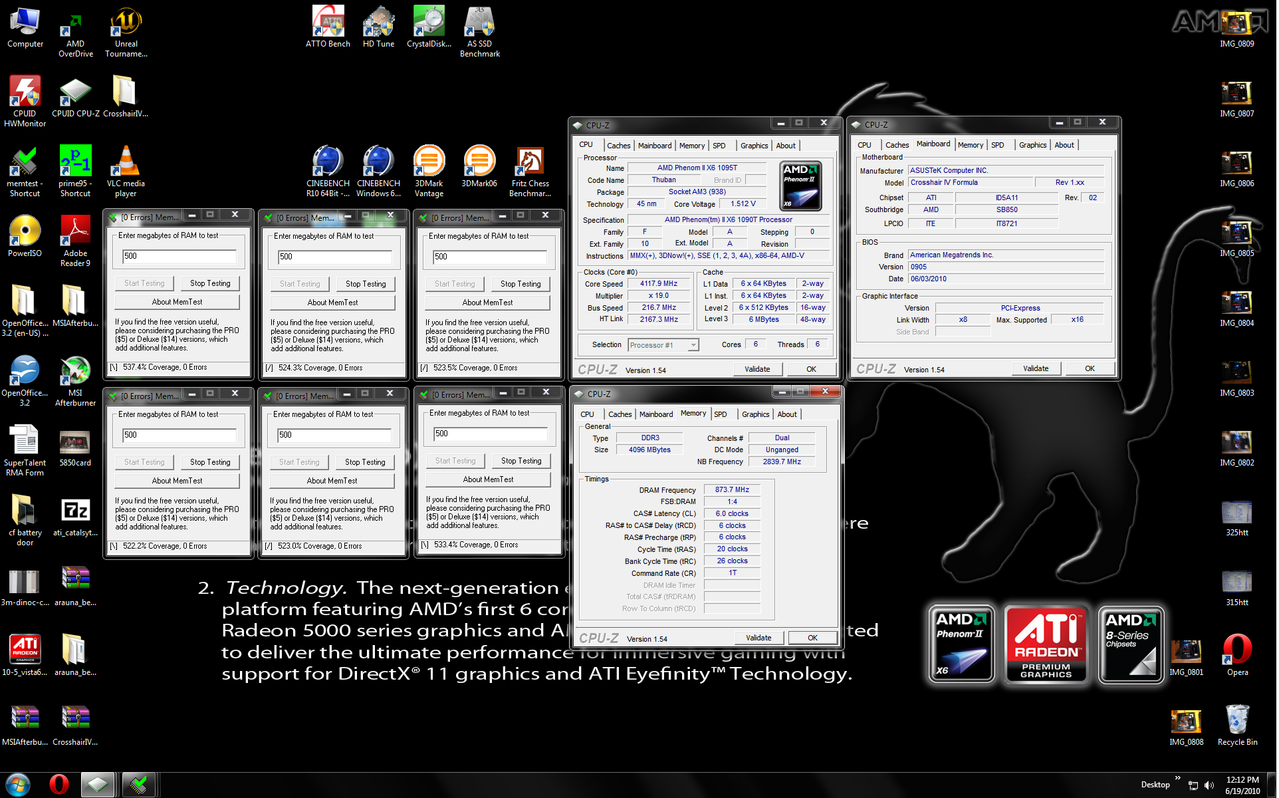Viewport: 1279px width, 798px height.
Task: Open the Computer desktop icon
Action: click(x=24, y=28)
